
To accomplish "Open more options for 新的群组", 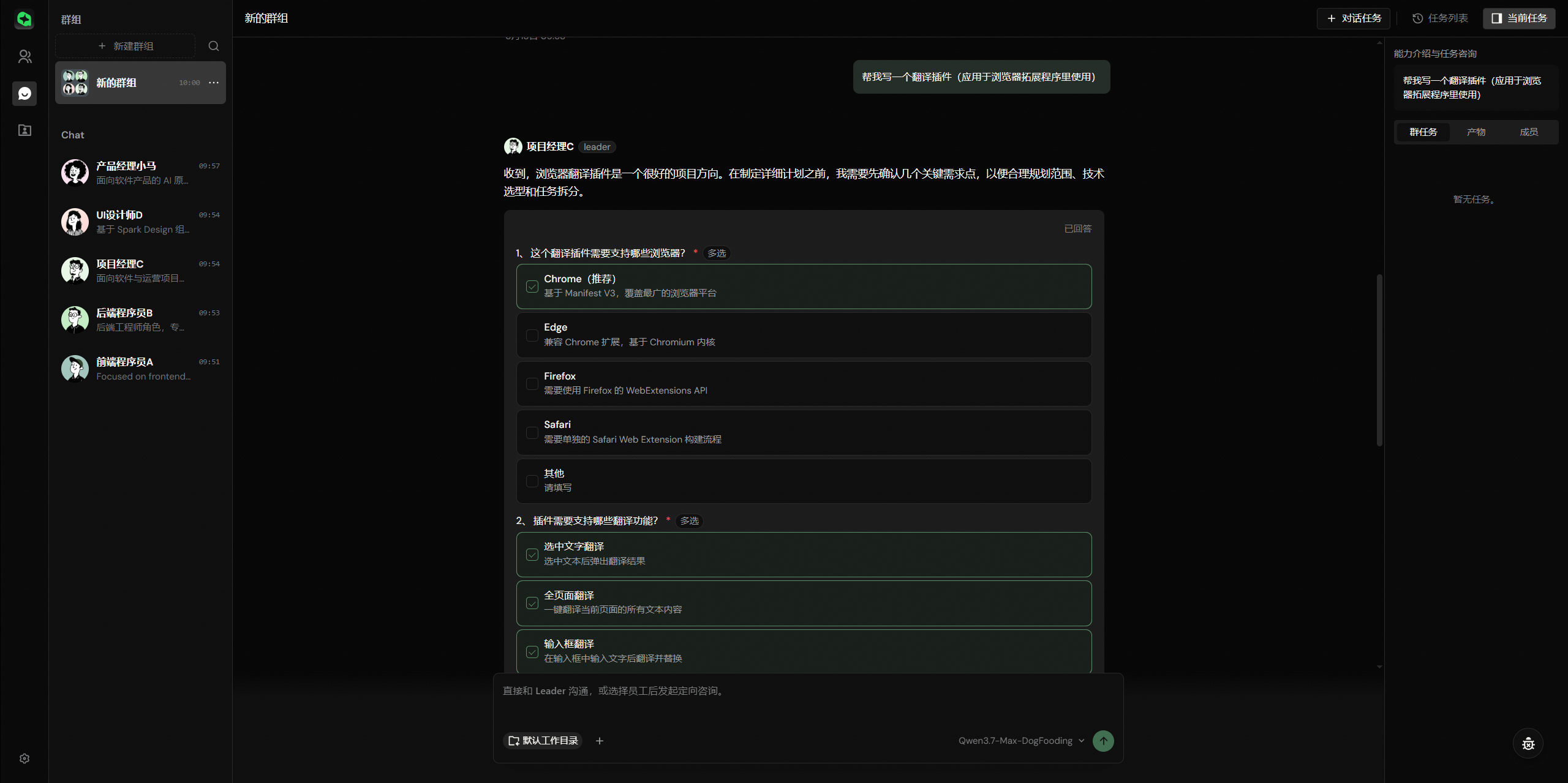I will point(214,83).
